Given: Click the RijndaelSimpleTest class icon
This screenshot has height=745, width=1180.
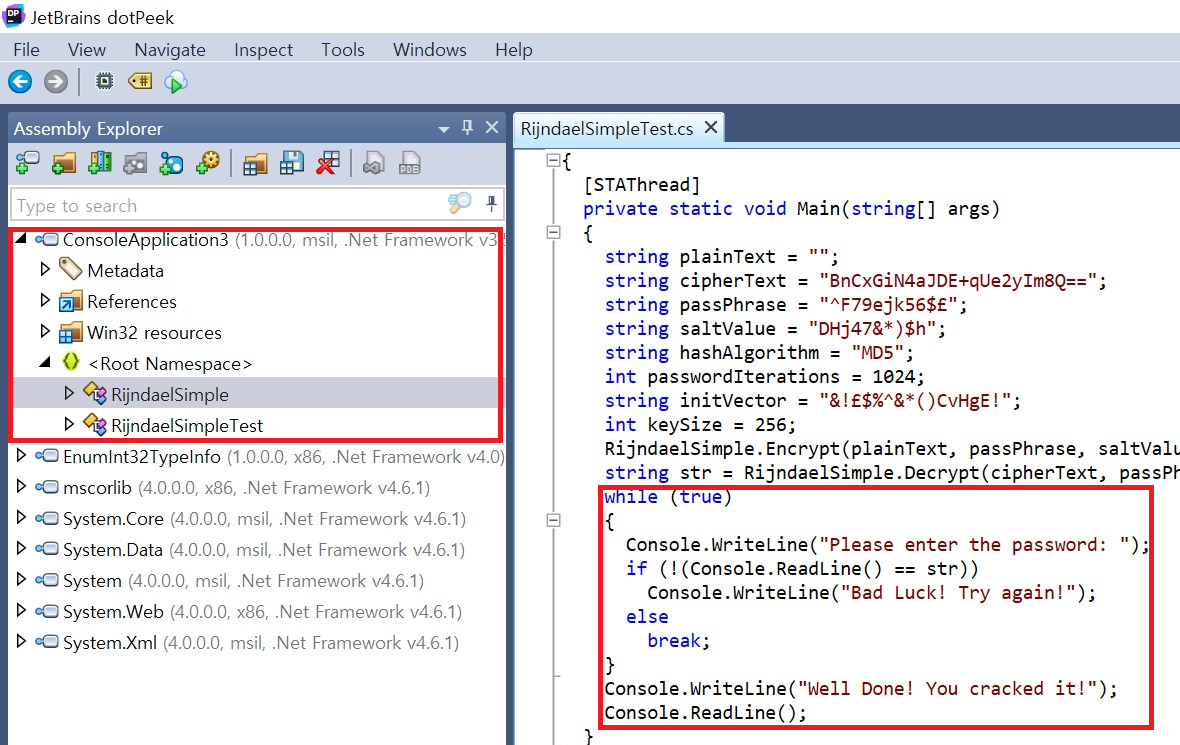Looking at the screenshot, I should (x=95, y=424).
